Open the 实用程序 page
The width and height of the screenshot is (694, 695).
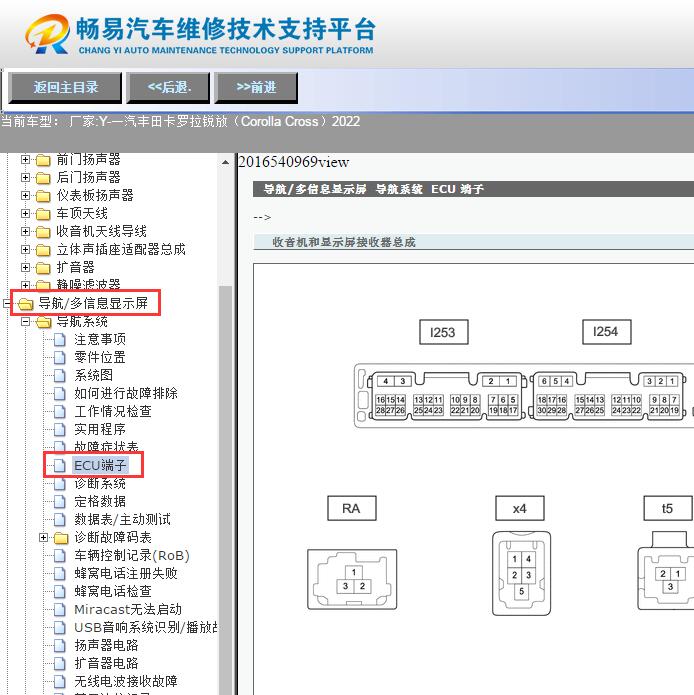coord(100,429)
